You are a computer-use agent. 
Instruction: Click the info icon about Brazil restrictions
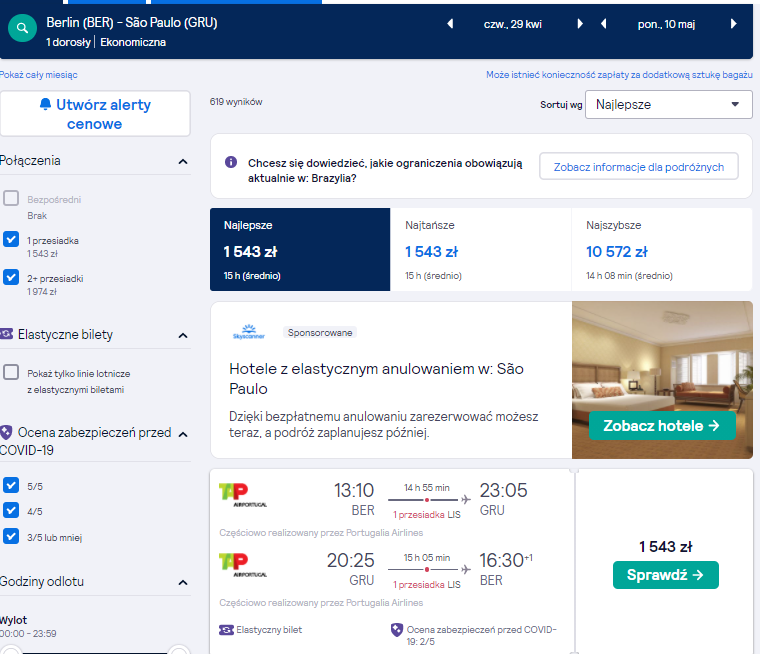(x=231, y=162)
